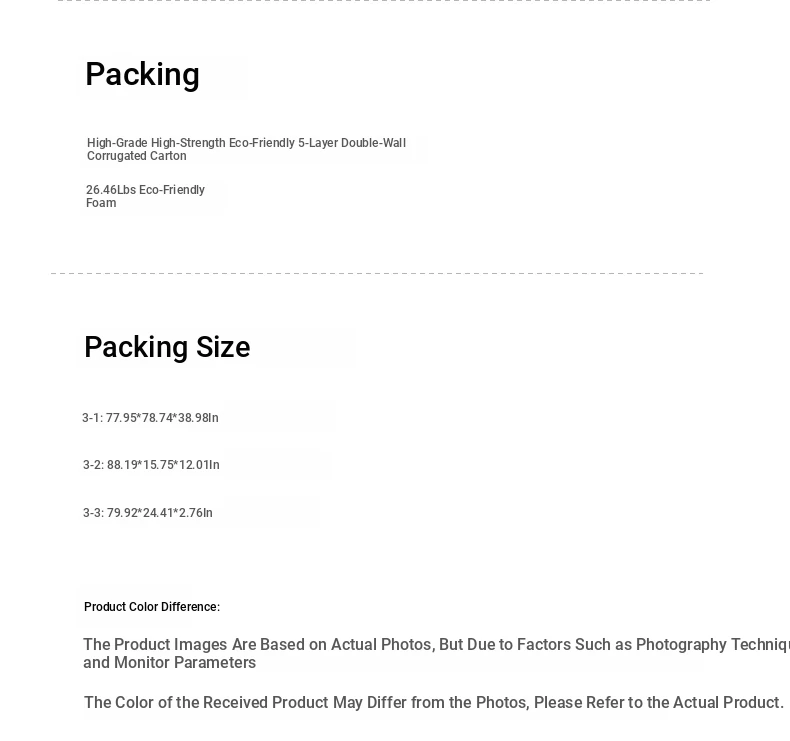Viewport: 790px width, 741px height.
Task: Click the '88.19*15.75*12.01In' dimensions
Action: point(163,464)
